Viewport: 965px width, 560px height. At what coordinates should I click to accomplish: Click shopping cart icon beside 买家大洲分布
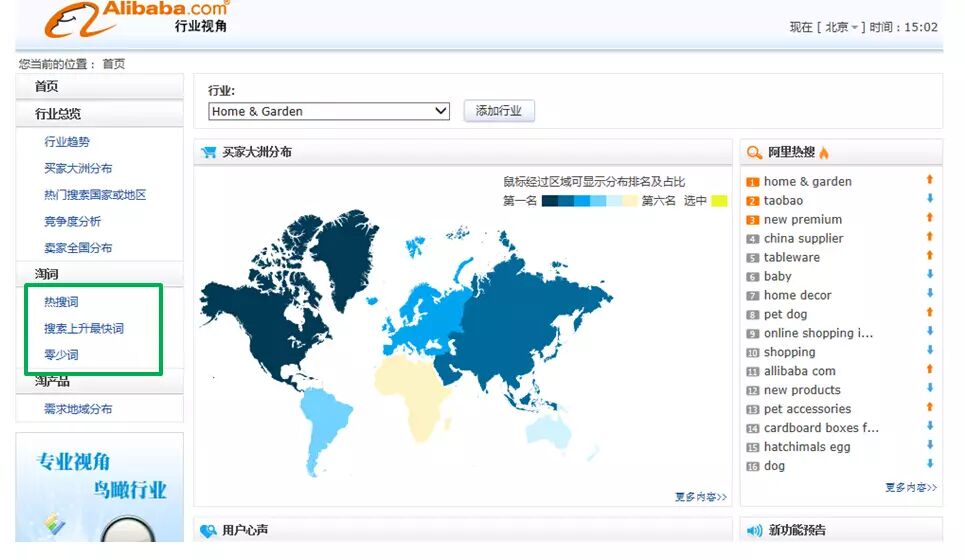point(209,152)
